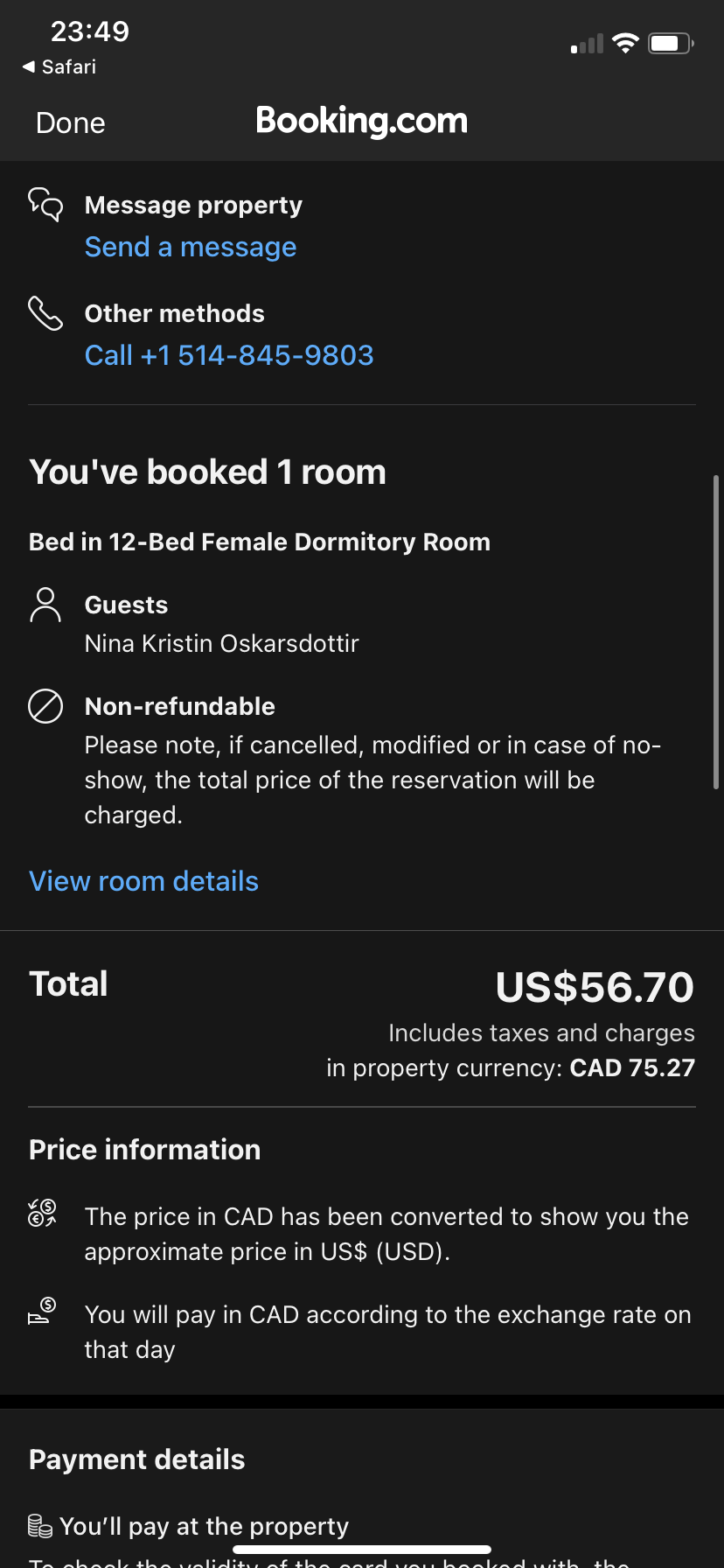The height and width of the screenshot is (1568, 724).
Task: Open View room details link
Action: click(x=144, y=881)
